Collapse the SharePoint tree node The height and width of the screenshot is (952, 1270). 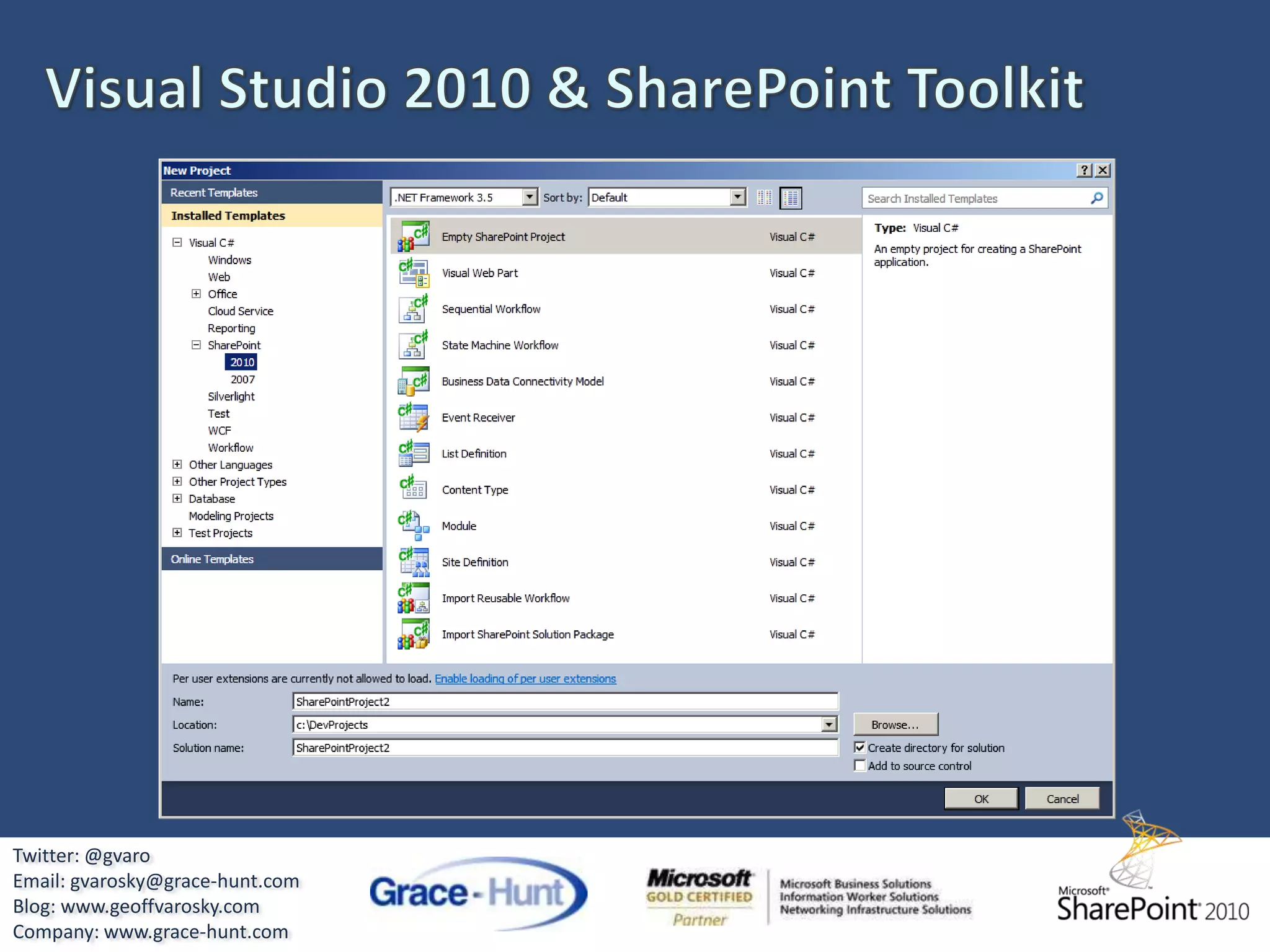click(196, 345)
